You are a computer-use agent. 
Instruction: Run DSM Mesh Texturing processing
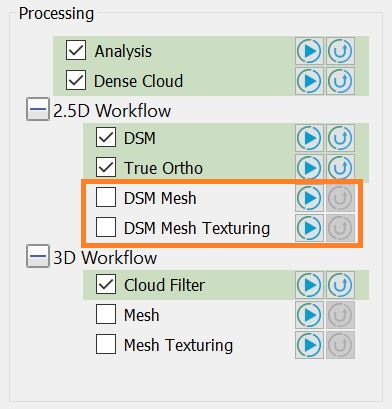point(309,228)
